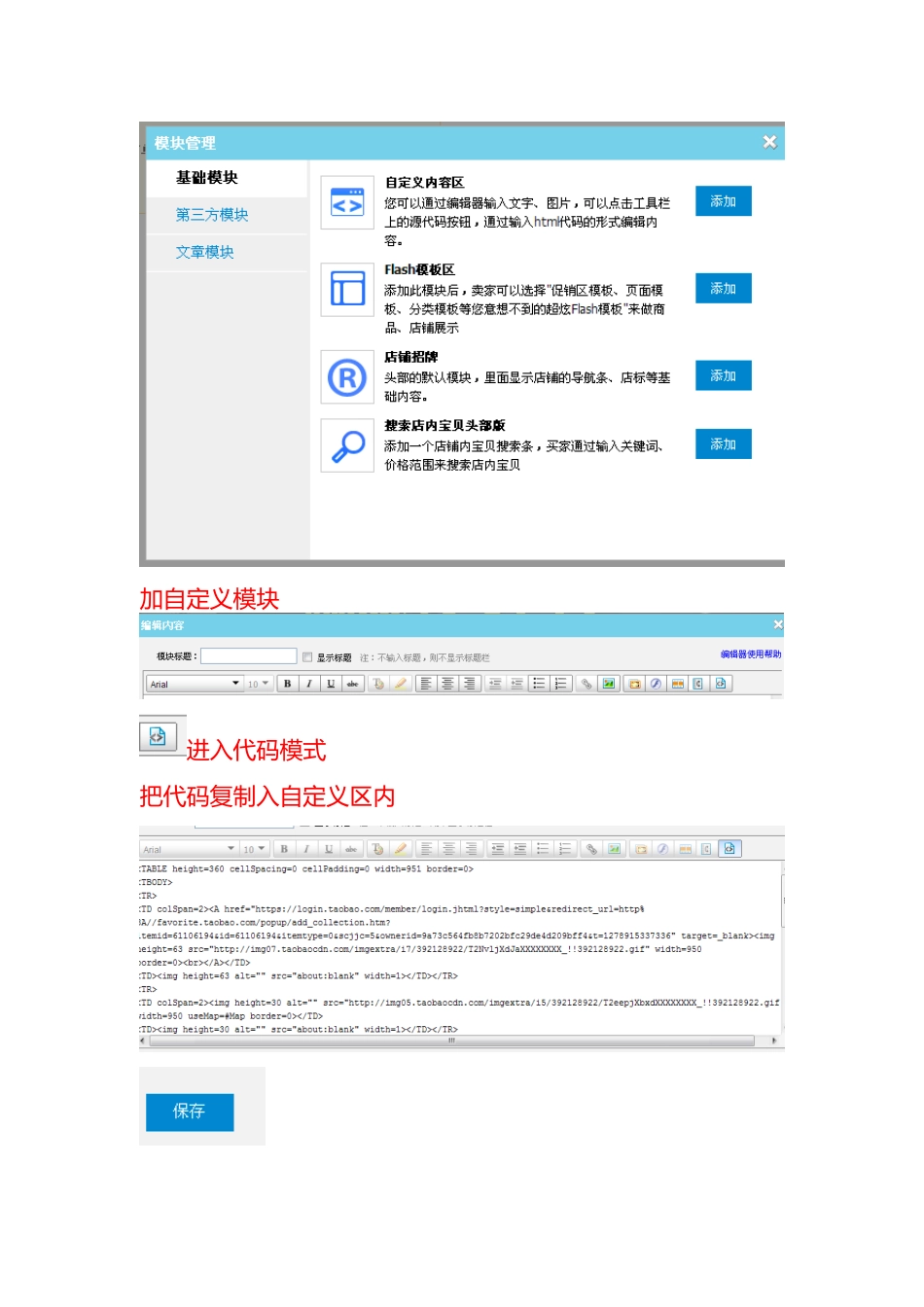The height and width of the screenshot is (1307, 924).
Task: Click 自定义内容区 module title
Action: 424,183
